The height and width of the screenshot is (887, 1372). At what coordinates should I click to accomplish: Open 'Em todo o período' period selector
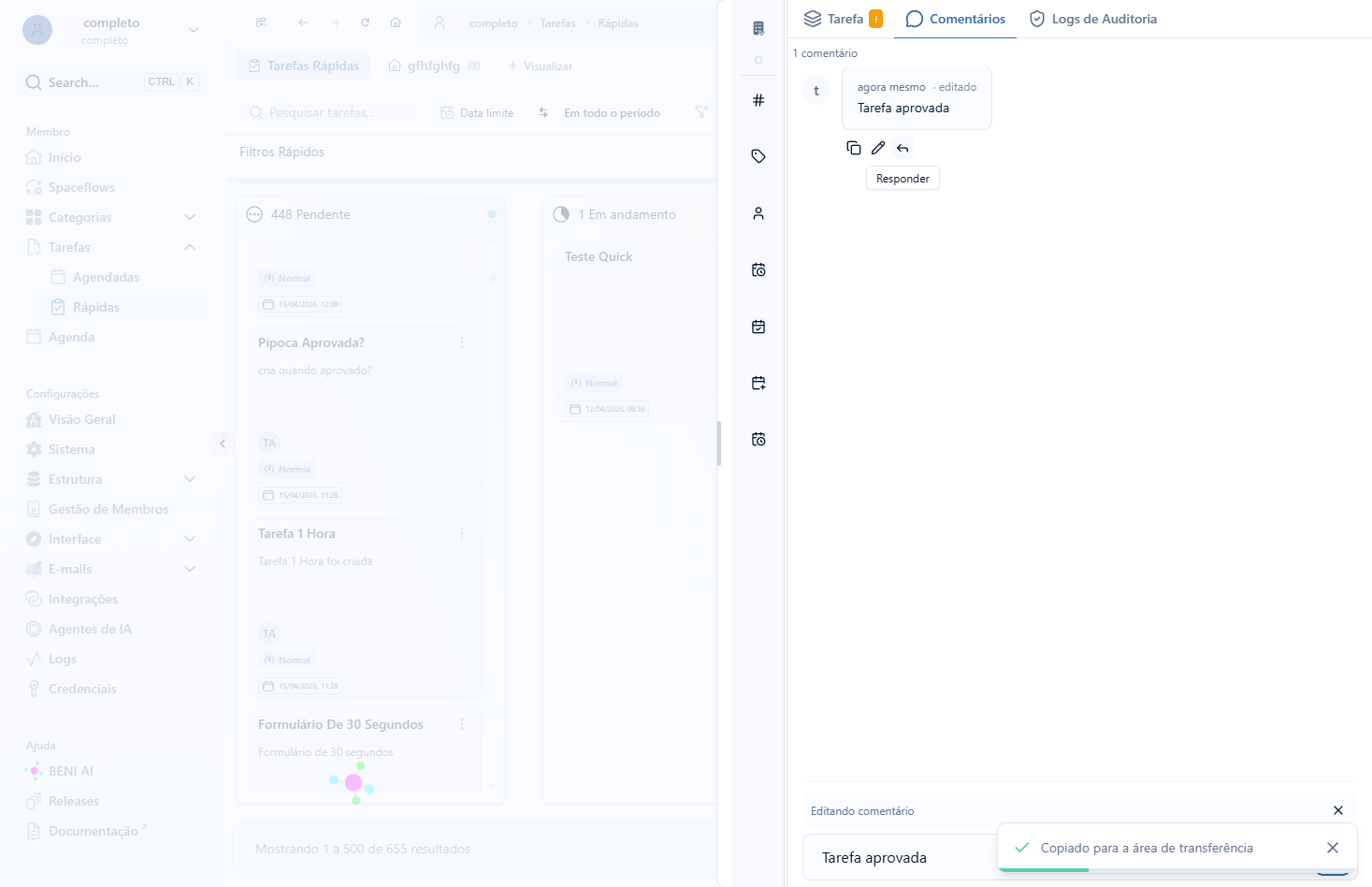coord(612,113)
